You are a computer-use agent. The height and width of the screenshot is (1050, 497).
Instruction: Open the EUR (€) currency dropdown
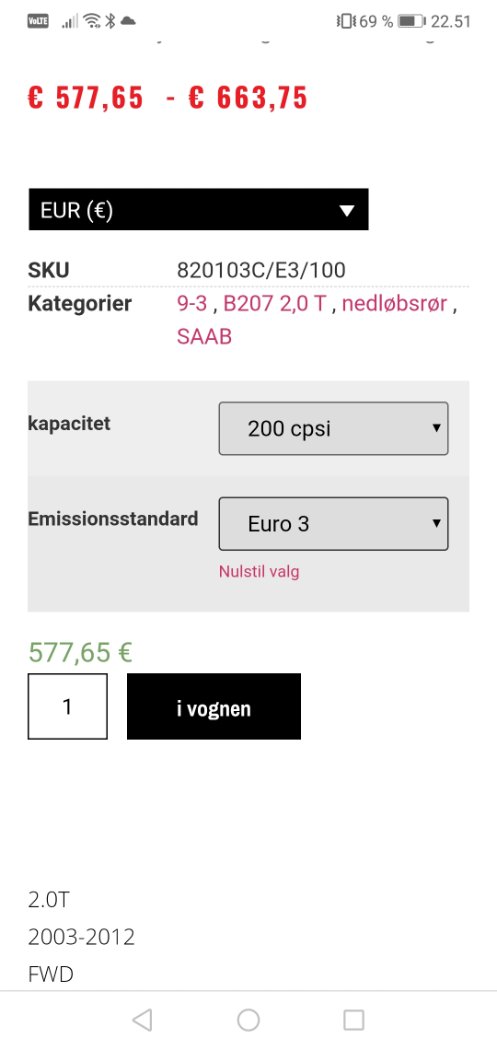coord(198,210)
